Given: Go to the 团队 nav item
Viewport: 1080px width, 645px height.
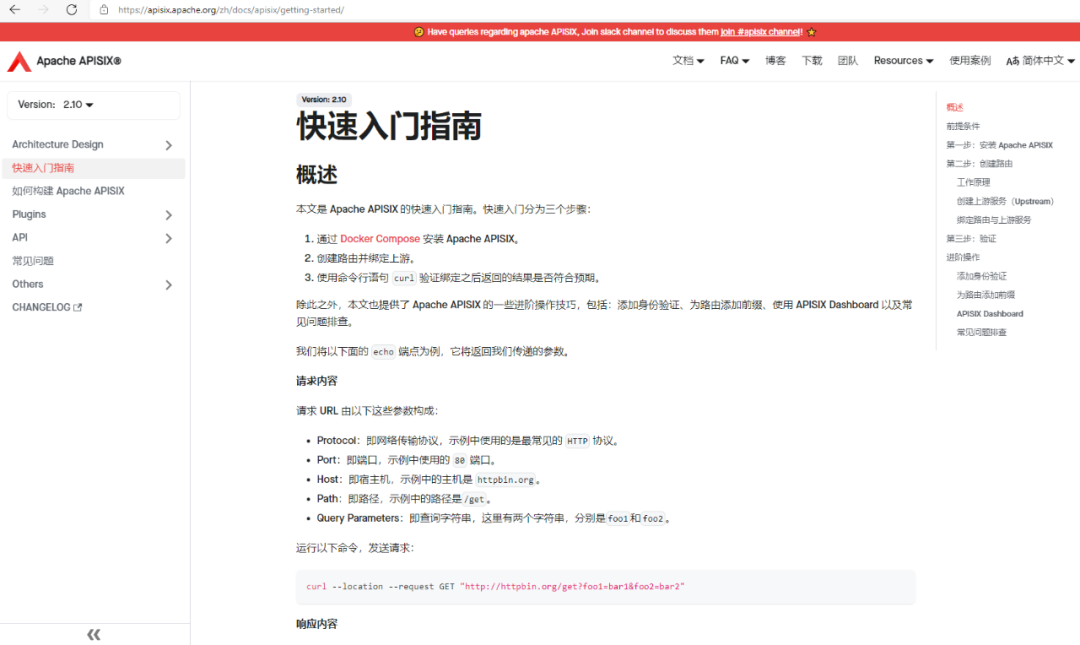Looking at the screenshot, I should (x=848, y=61).
